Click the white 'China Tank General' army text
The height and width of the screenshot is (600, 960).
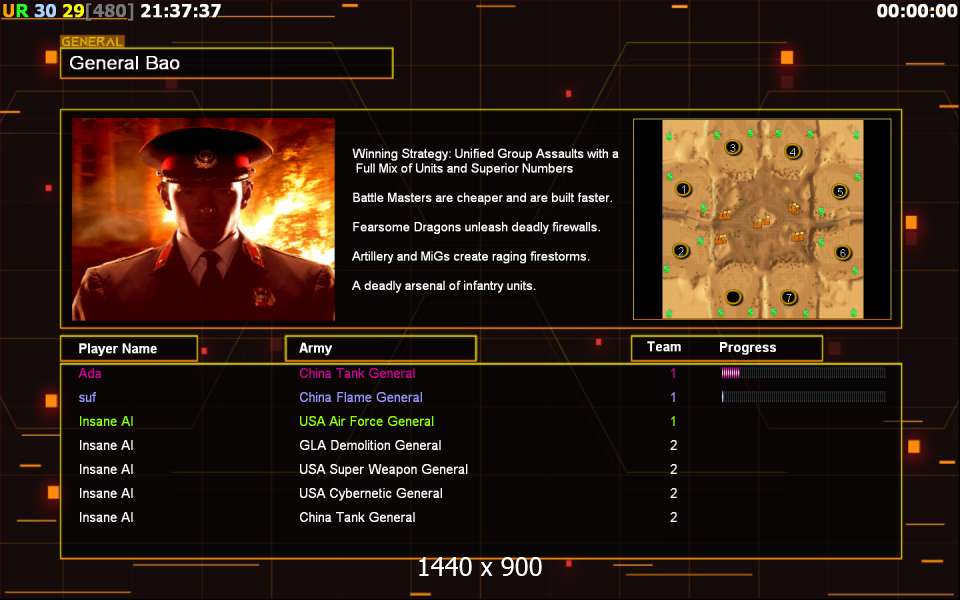click(357, 517)
